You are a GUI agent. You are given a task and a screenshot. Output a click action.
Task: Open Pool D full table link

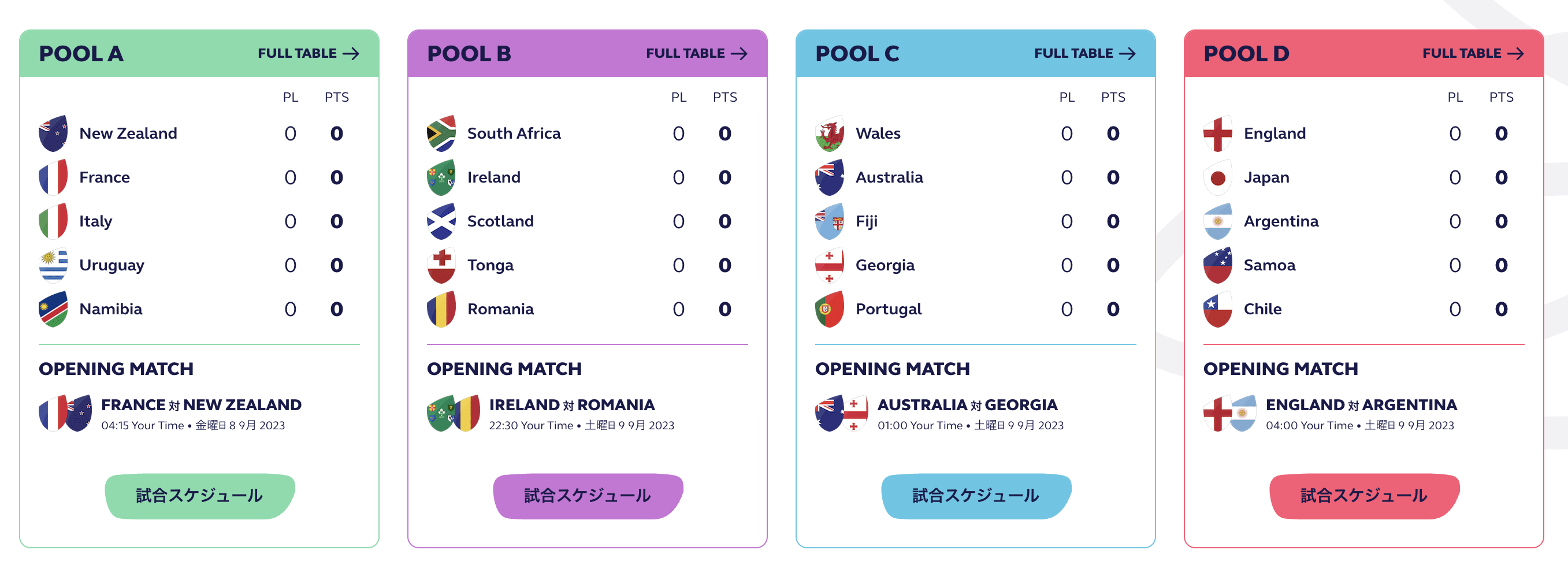(1474, 54)
